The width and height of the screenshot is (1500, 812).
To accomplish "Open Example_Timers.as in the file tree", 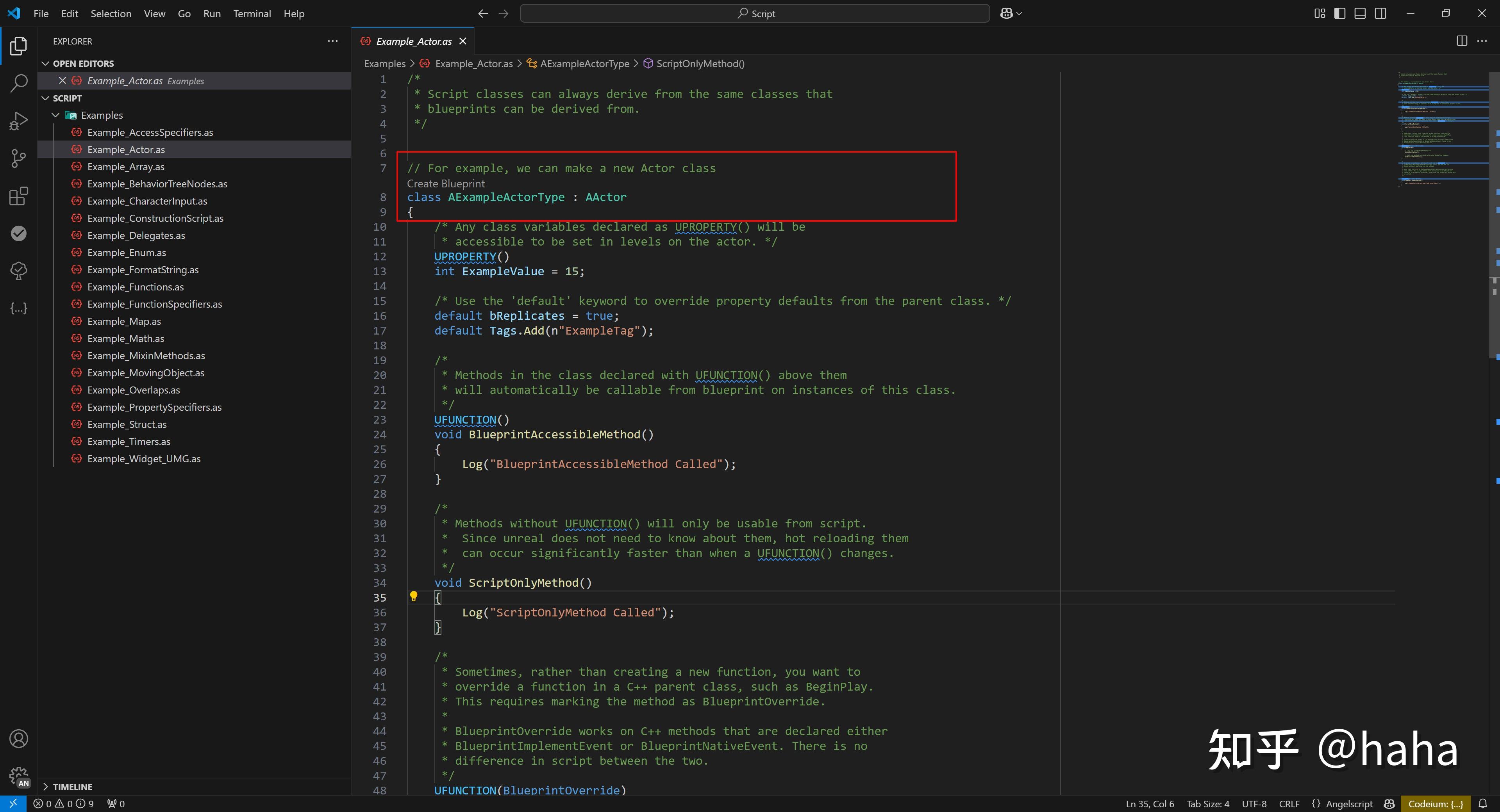I will (x=129, y=442).
